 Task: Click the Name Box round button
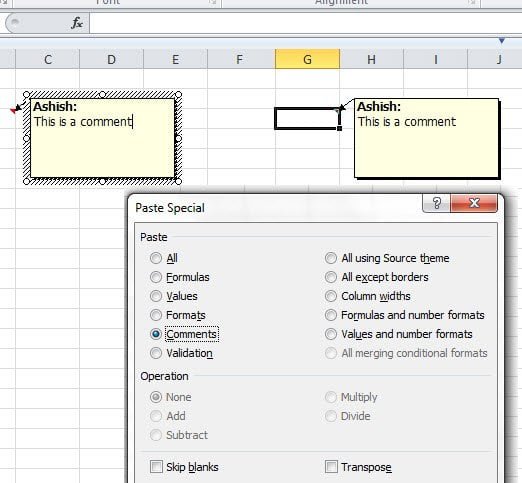[x=14, y=23]
